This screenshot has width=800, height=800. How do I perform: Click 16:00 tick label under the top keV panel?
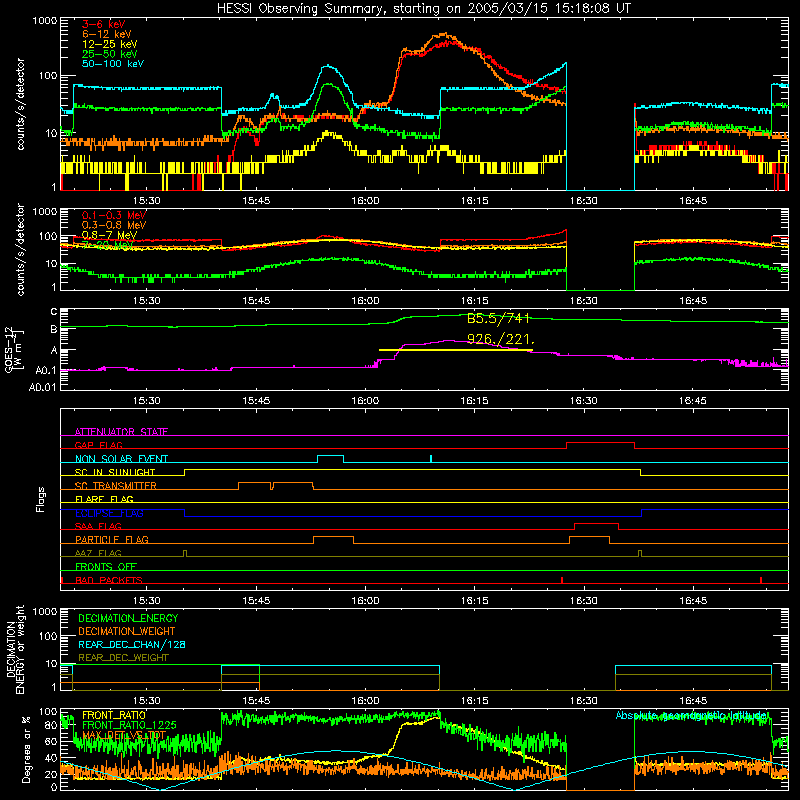point(365,201)
